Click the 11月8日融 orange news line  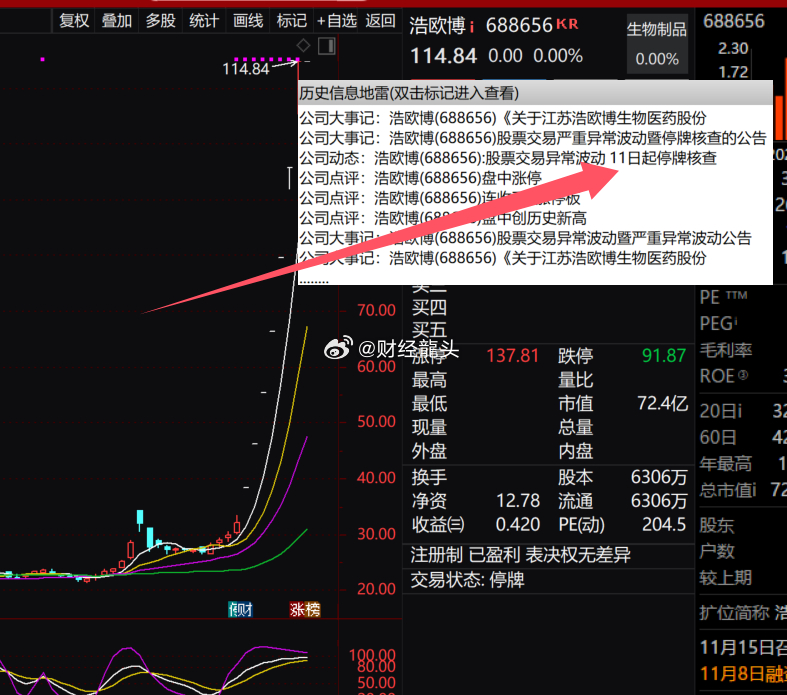coord(743,673)
